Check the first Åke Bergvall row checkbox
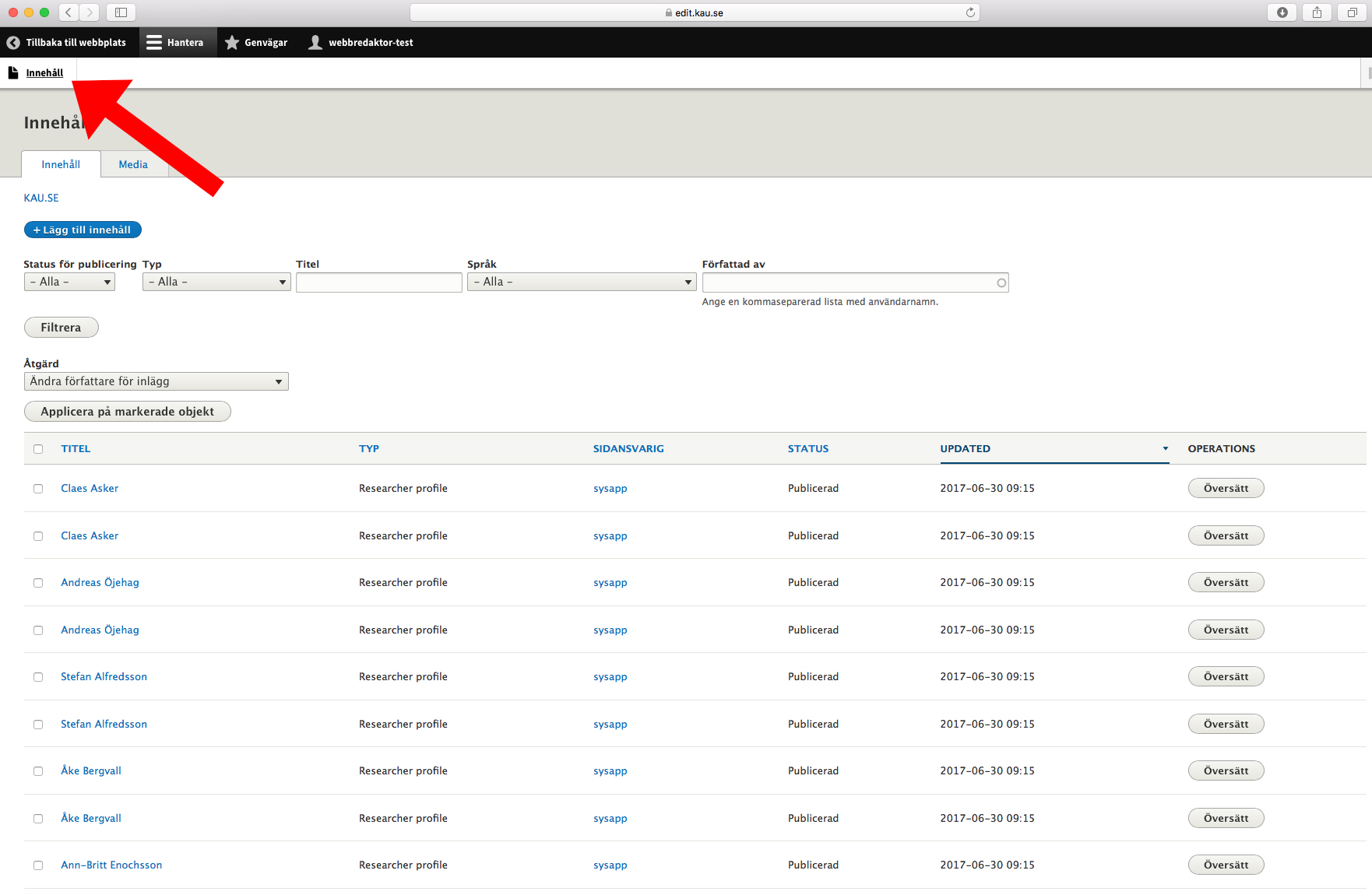 (38, 771)
